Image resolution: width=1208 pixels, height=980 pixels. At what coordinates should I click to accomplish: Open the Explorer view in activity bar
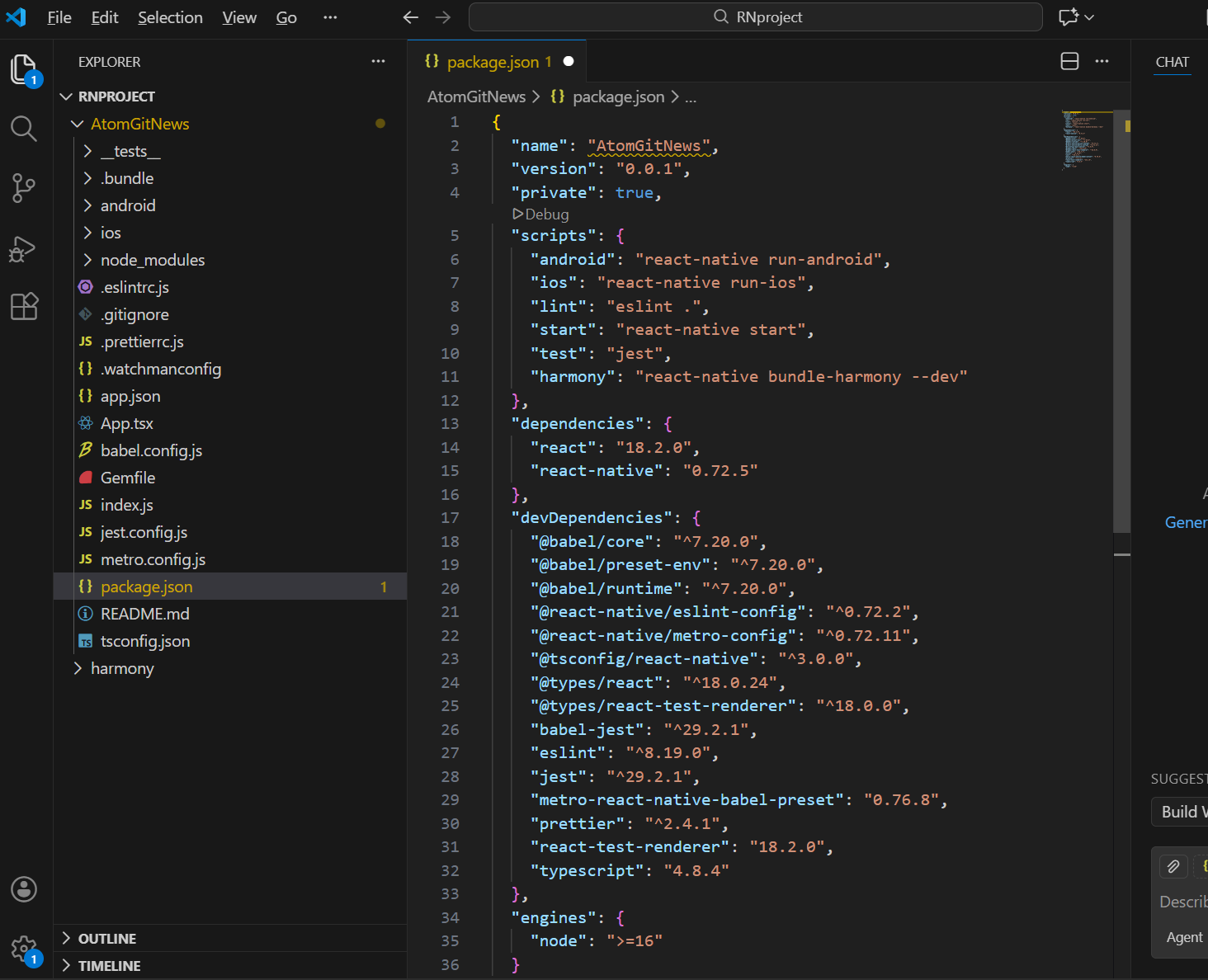[x=24, y=69]
